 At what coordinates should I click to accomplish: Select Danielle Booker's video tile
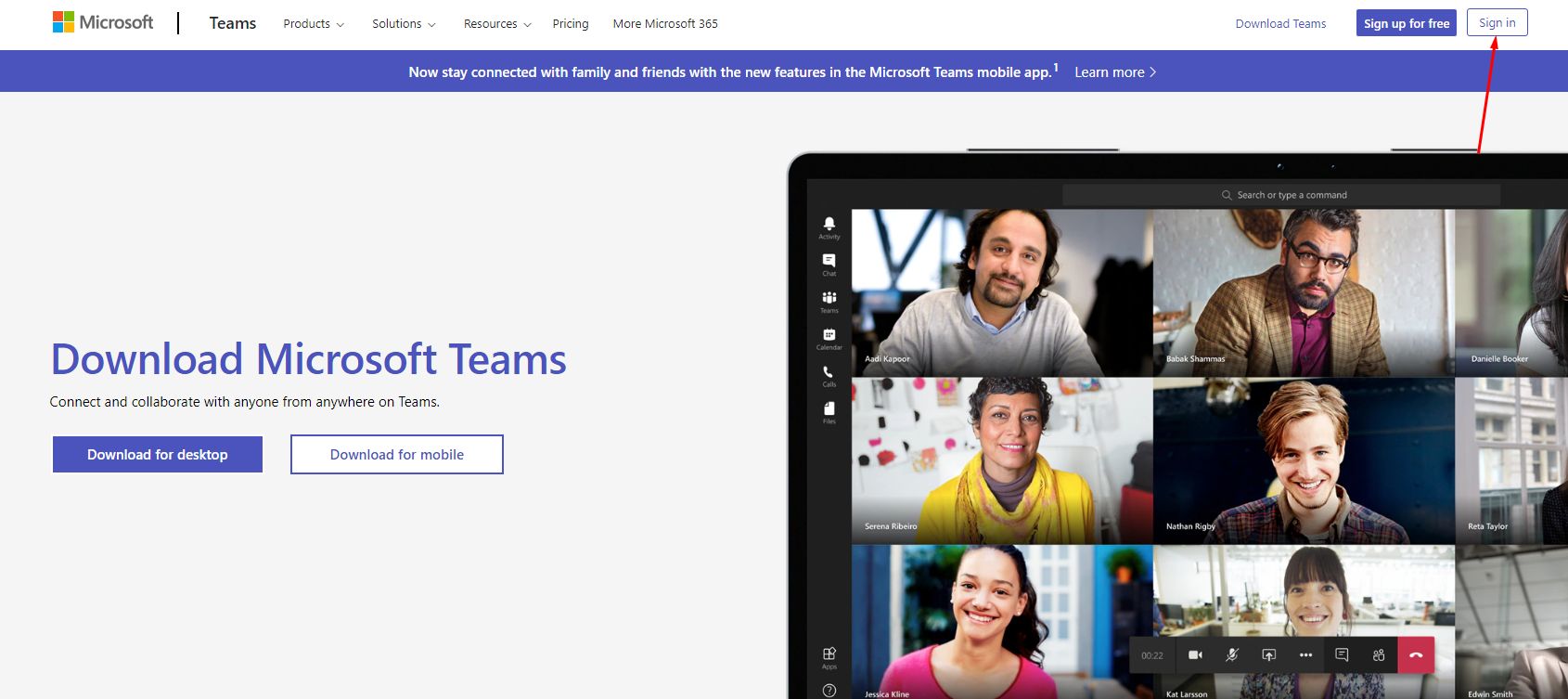(1511, 292)
